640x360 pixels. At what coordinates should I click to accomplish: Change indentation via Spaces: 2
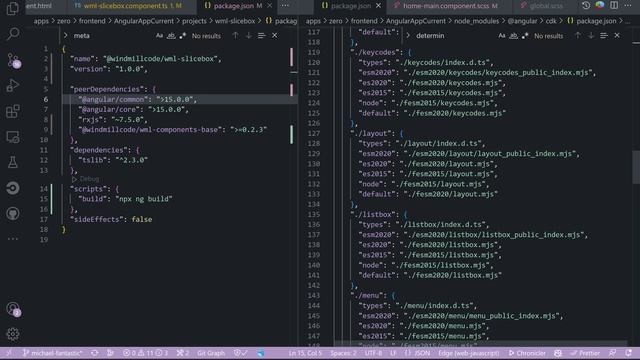click(344, 353)
